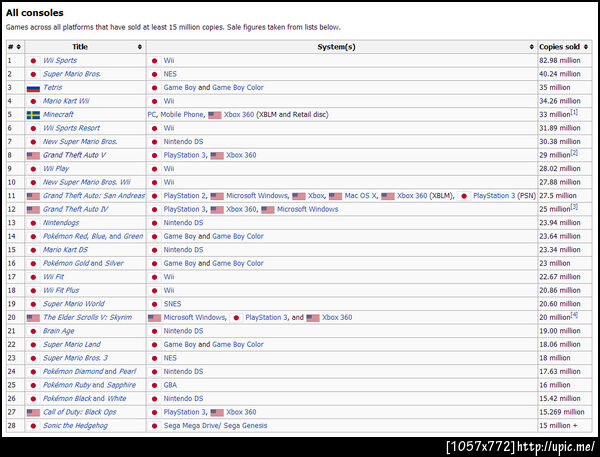Click the US flag beside Grand Theft Auto V
This screenshot has height=457, width=600.
click(x=33, y=155)
